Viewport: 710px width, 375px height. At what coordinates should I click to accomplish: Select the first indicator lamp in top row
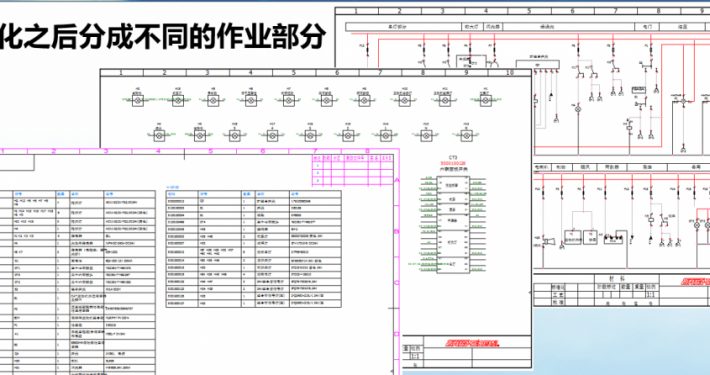pyautogui.click(x=138, y=101)
